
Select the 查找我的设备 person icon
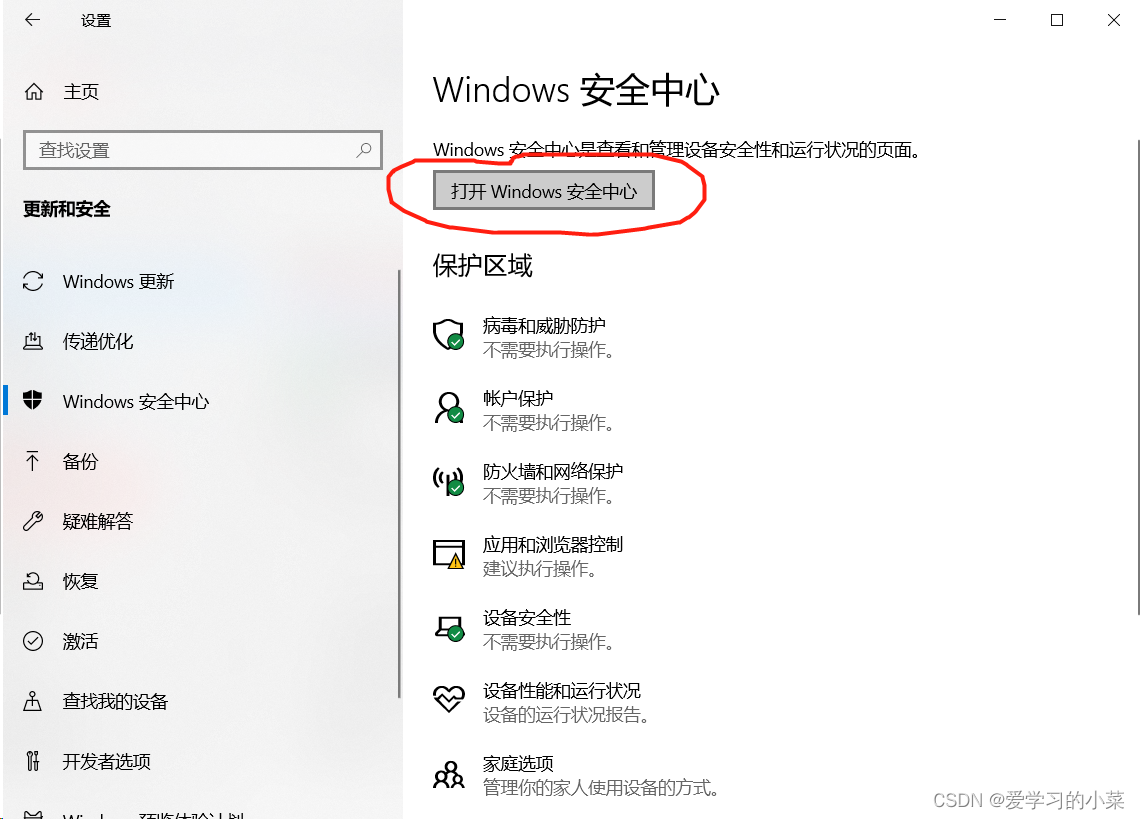pyautogui.click(x=33, y=701)
